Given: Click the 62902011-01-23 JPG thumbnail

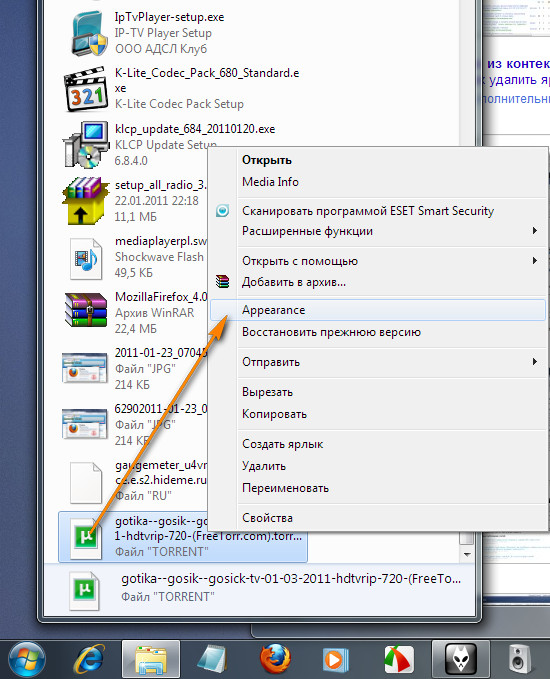Looking at the screenshot, I should [x=84, y=424].
